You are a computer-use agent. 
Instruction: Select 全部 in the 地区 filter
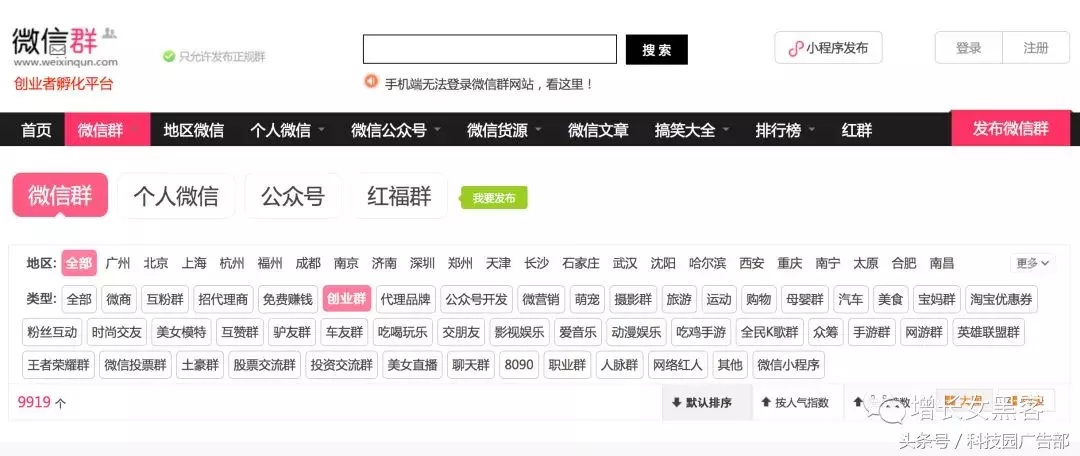pos(79,263)
